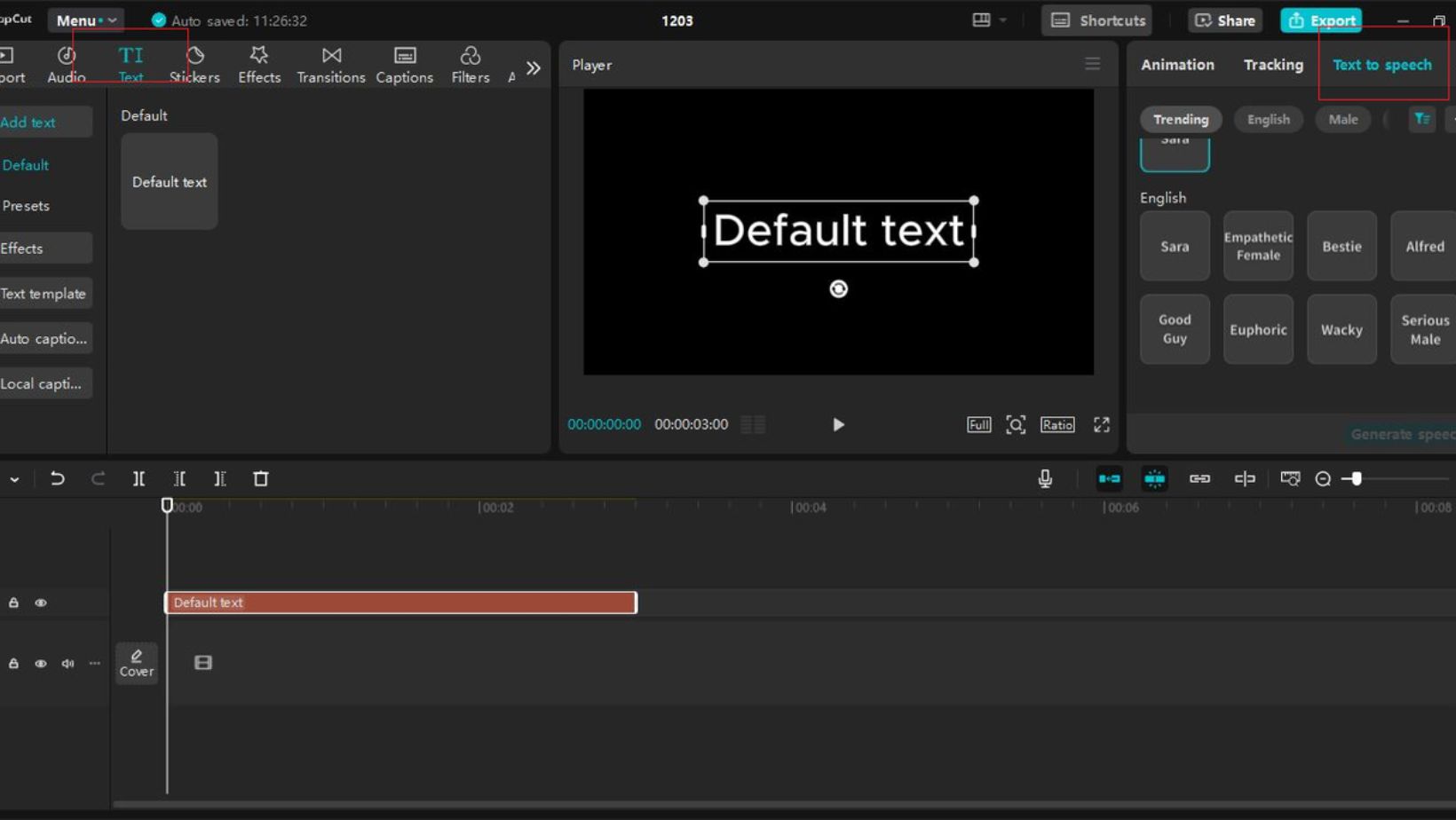
Task: Choose the Good Guy voice
Action: pos(1175,329)
